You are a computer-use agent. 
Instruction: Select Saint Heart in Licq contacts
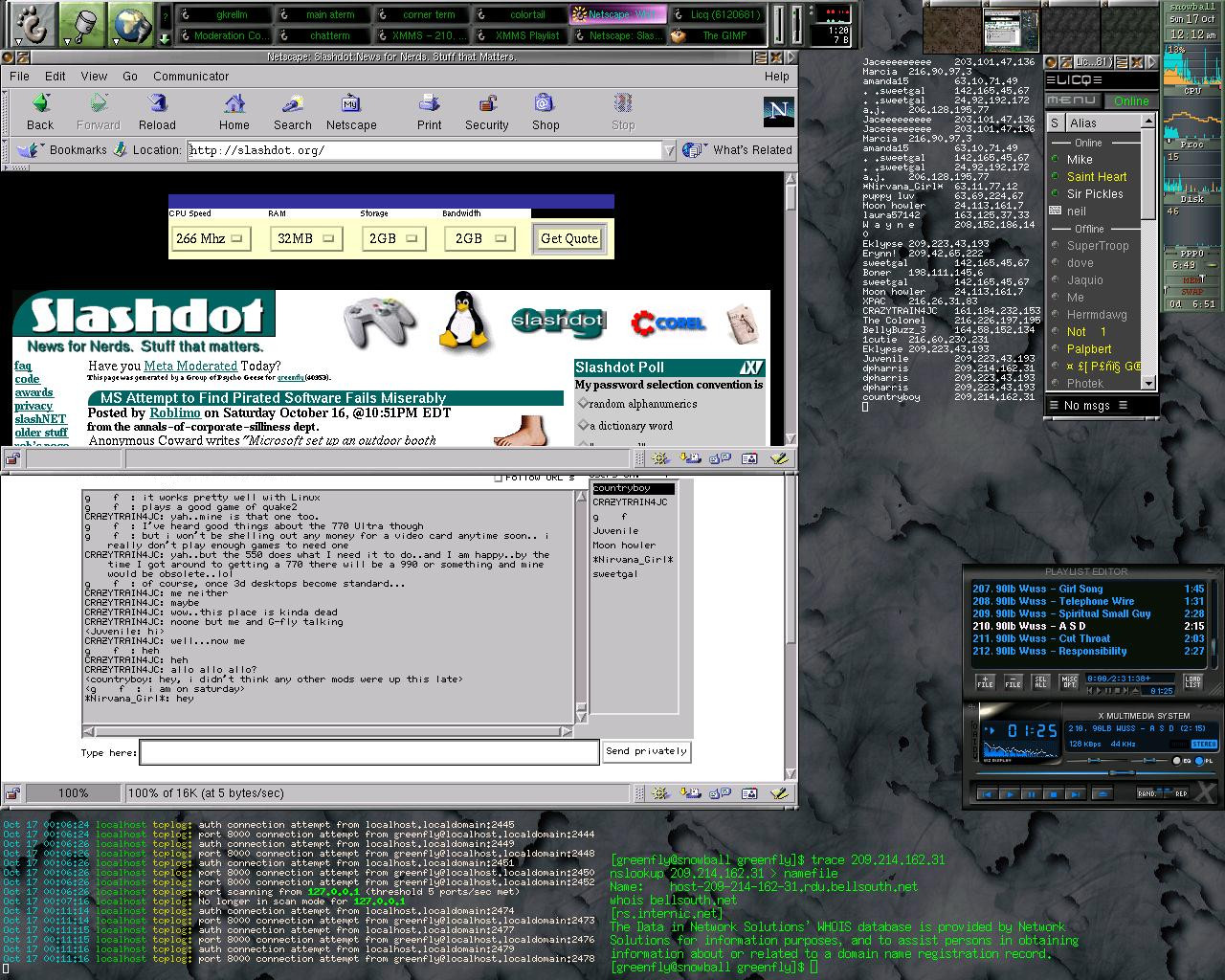(x=1097, y=177)
